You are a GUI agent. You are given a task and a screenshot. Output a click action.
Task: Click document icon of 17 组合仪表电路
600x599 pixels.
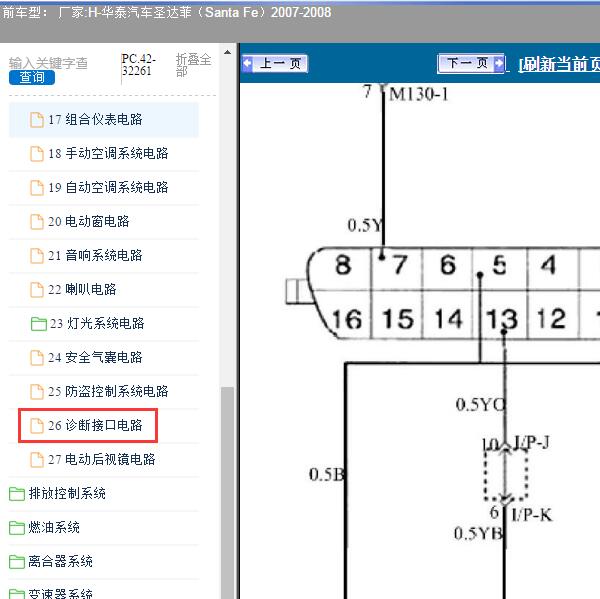(x=37, y=120)
